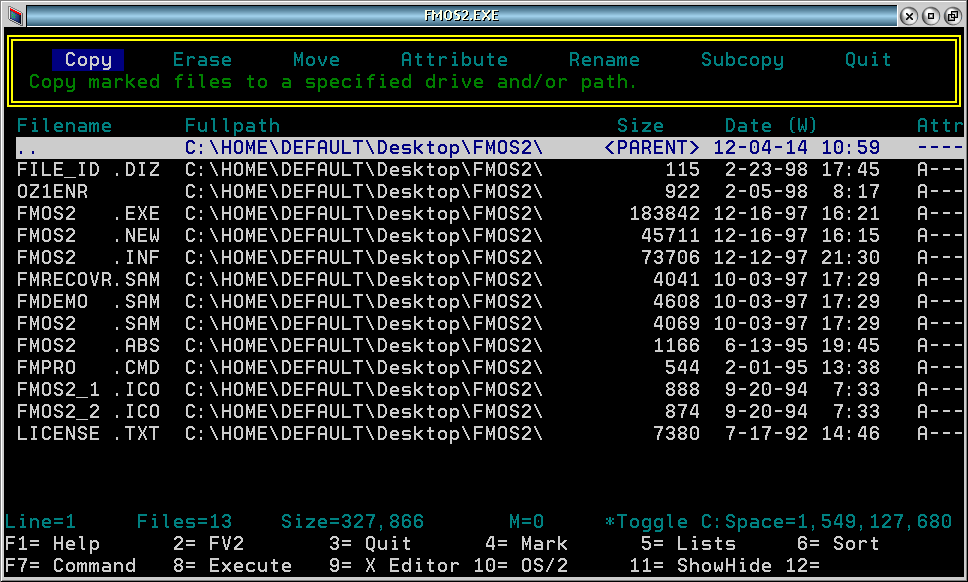Click the 12= key label
Viewport: 968px width, 582px height.
click(803, 566)
